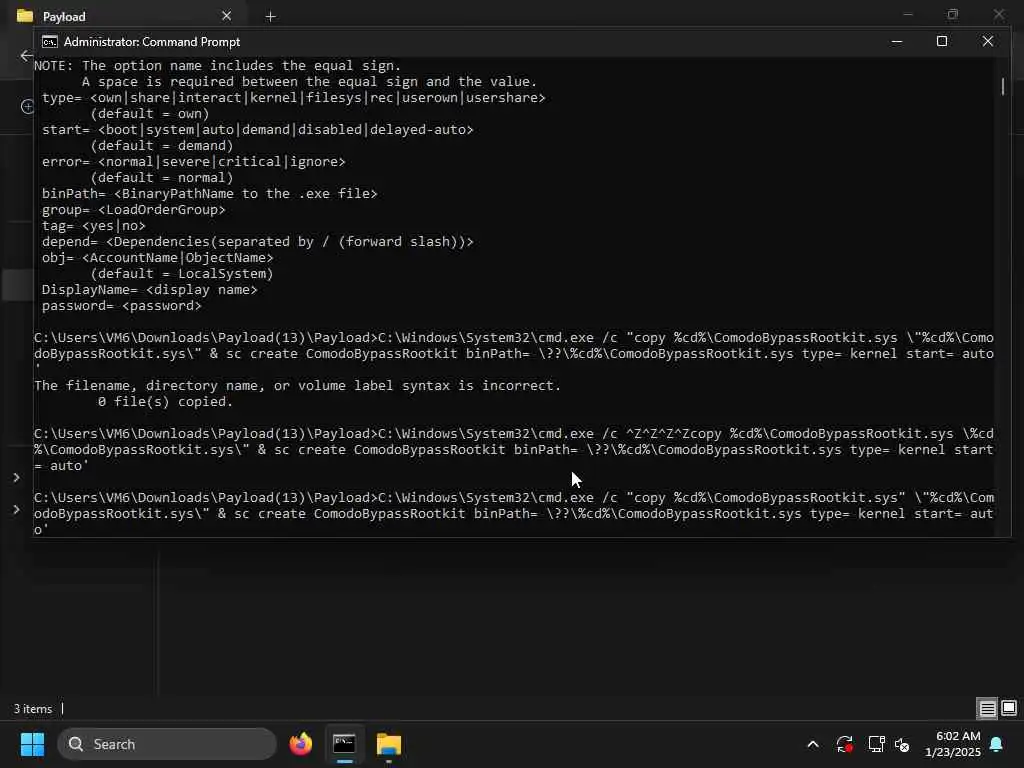The image size is (1024, 768).
Task: Select the Payload tab in File Explorer
Action: (124, 16)
